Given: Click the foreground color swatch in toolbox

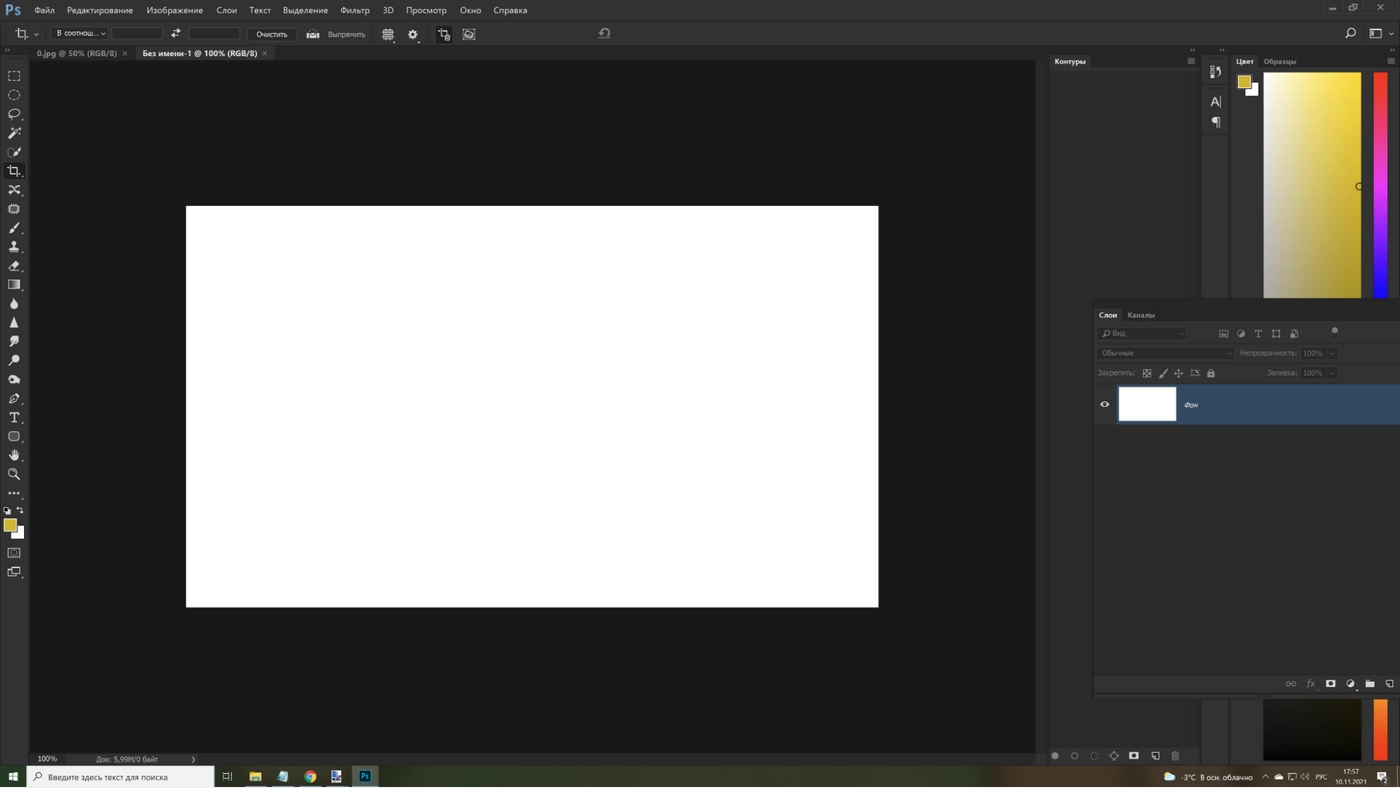Looking at the screenshot, I should pos(10,525).
